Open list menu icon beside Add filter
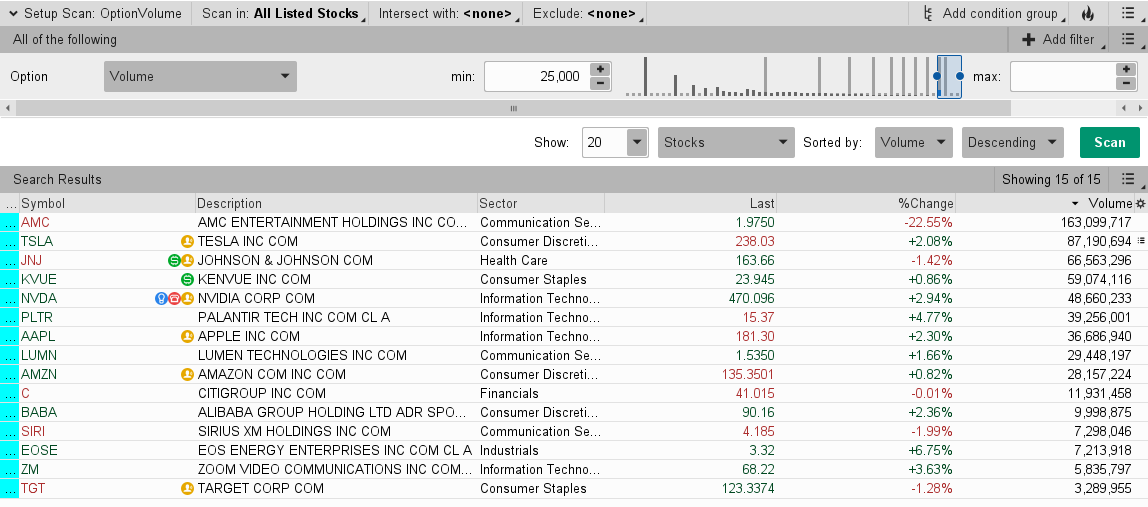Image resolution: width=1148 pixels, height=507 pixels. click(x=1128, y=40)
